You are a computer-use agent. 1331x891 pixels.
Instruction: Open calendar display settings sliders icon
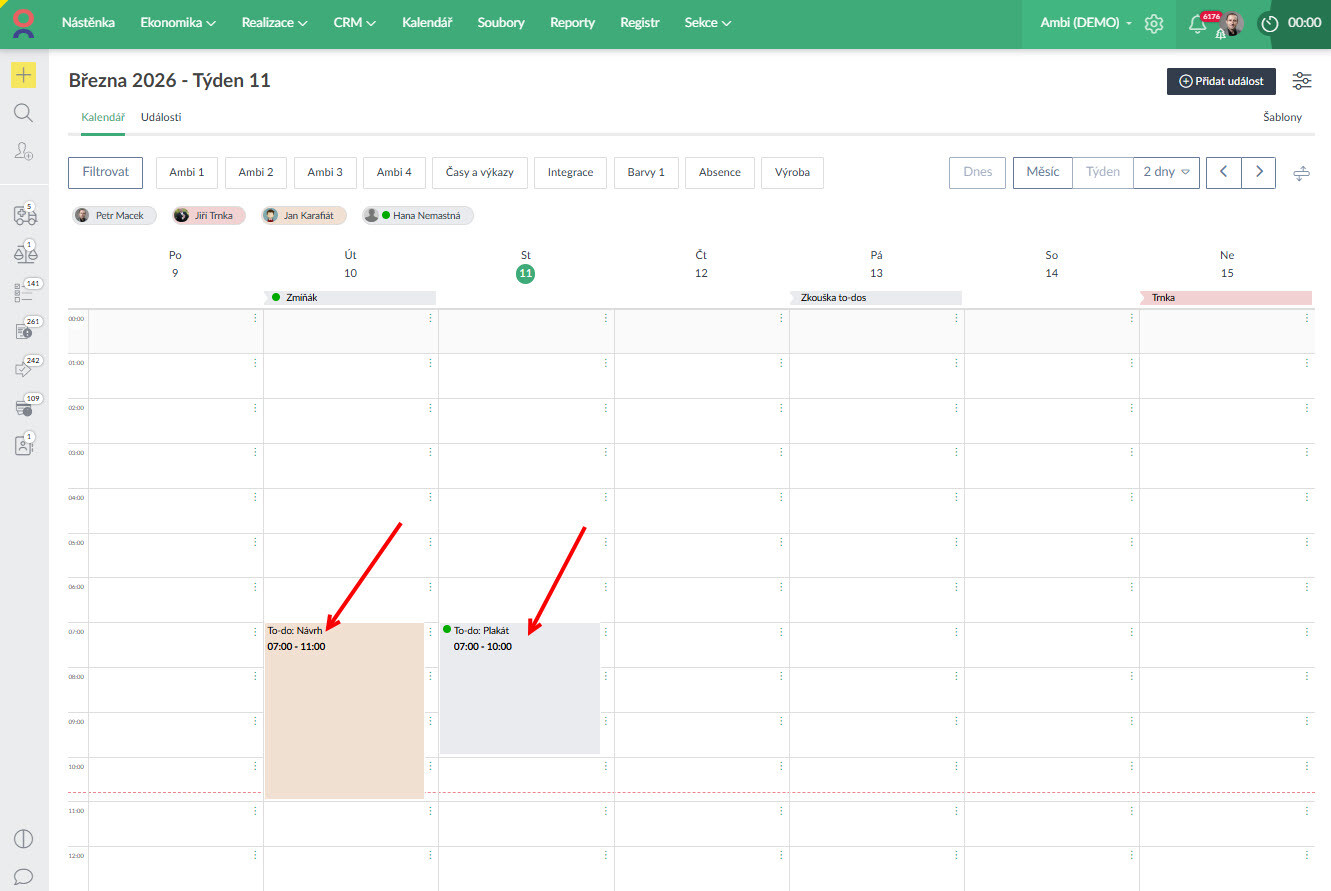click(1302, 81)
